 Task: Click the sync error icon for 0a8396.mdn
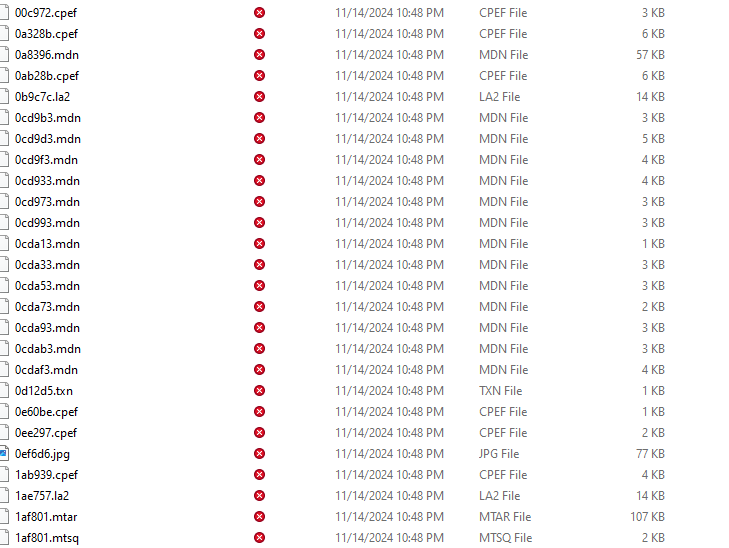click(x=259, y=55)
